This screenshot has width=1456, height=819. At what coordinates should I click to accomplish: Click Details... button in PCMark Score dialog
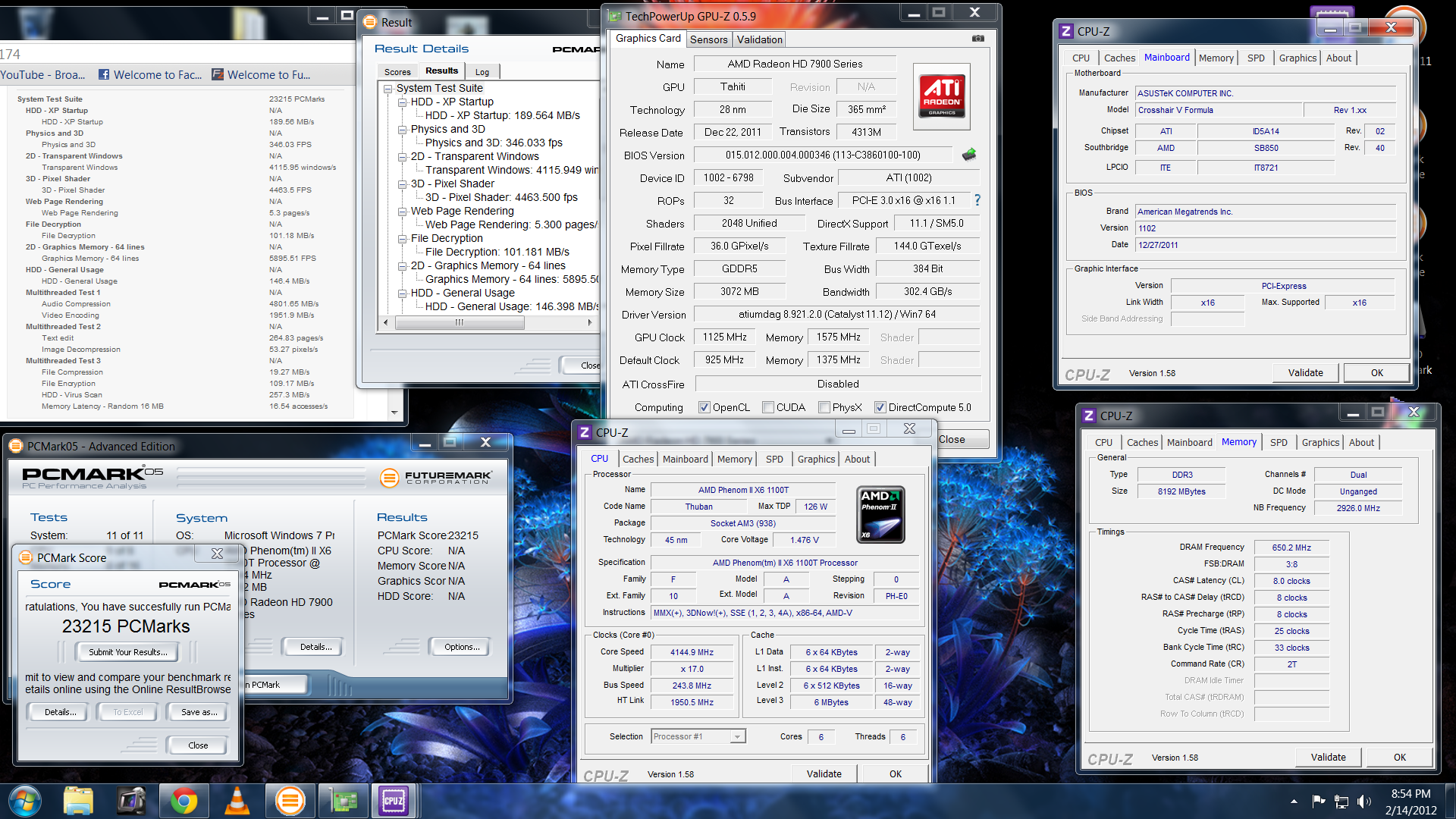tap(60, 712)
